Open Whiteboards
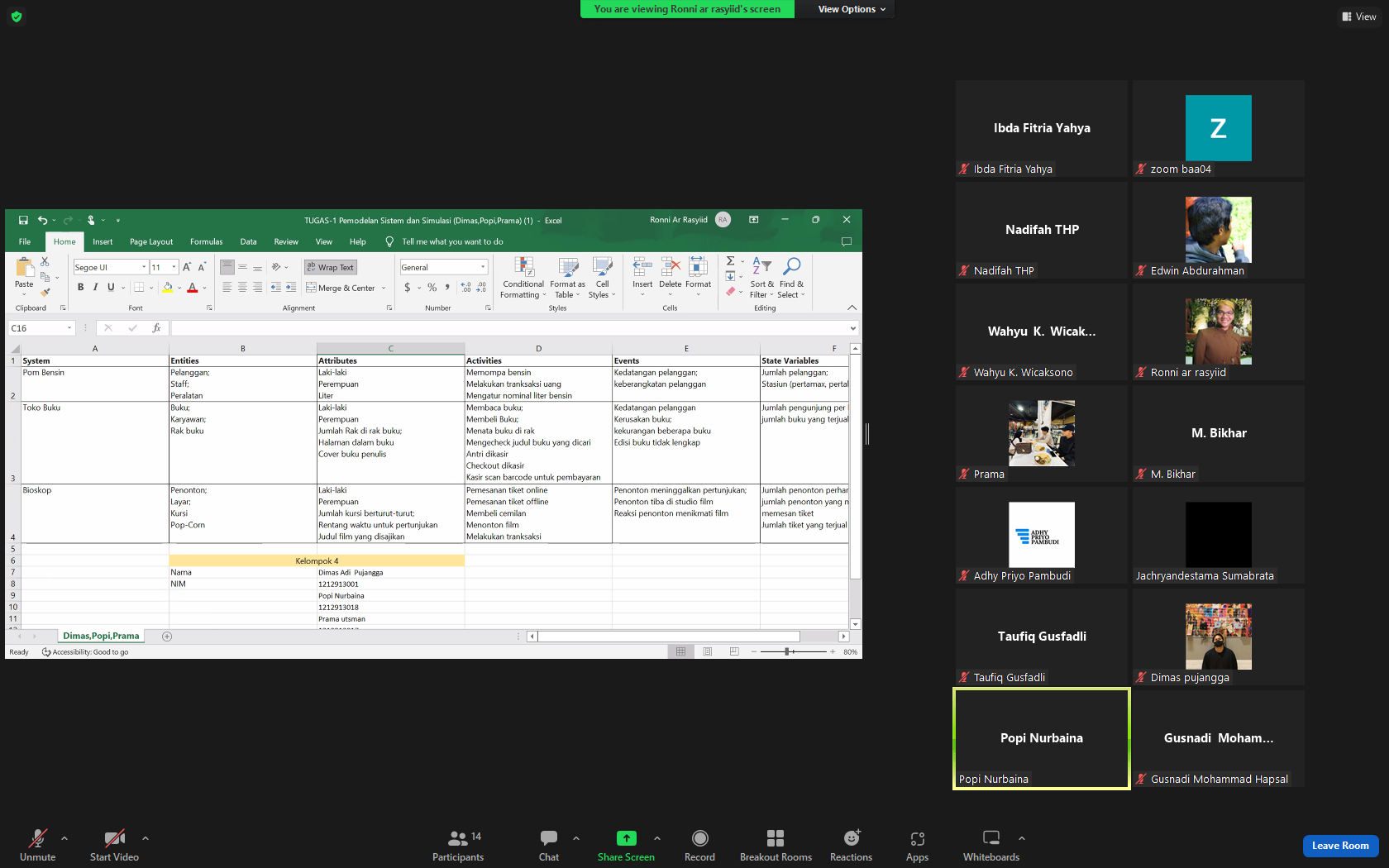1389x868 pixels. coord(991,845)
